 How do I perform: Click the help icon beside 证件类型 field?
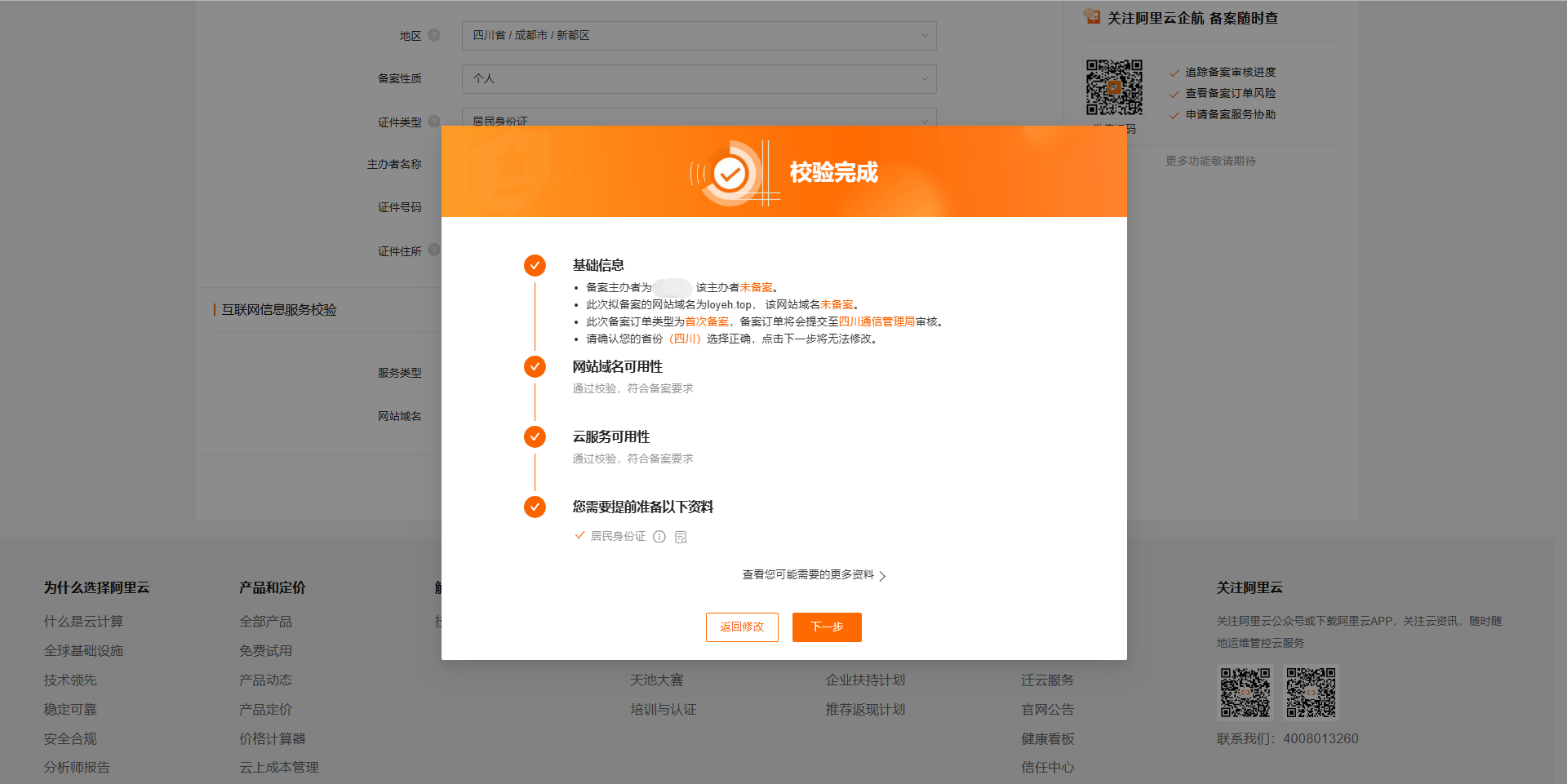[433, 122]
